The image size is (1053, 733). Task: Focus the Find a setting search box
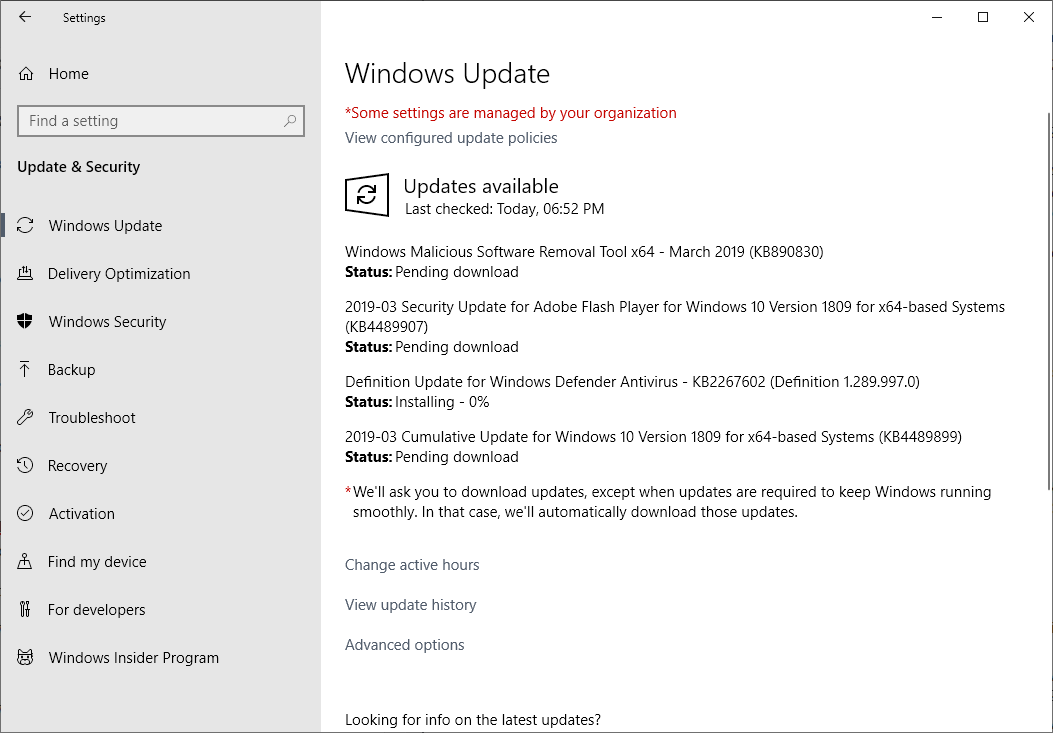[161, 121]
